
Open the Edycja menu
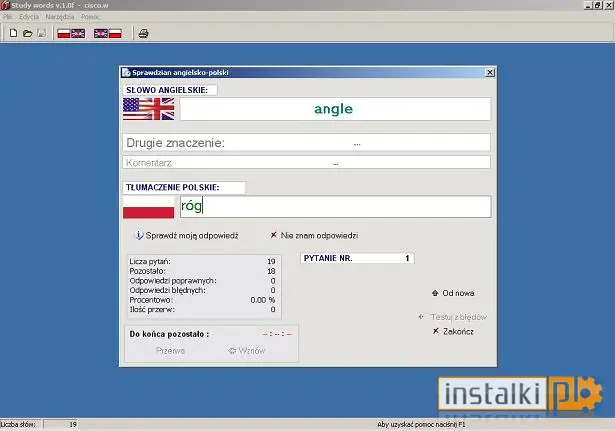(29, 17)
